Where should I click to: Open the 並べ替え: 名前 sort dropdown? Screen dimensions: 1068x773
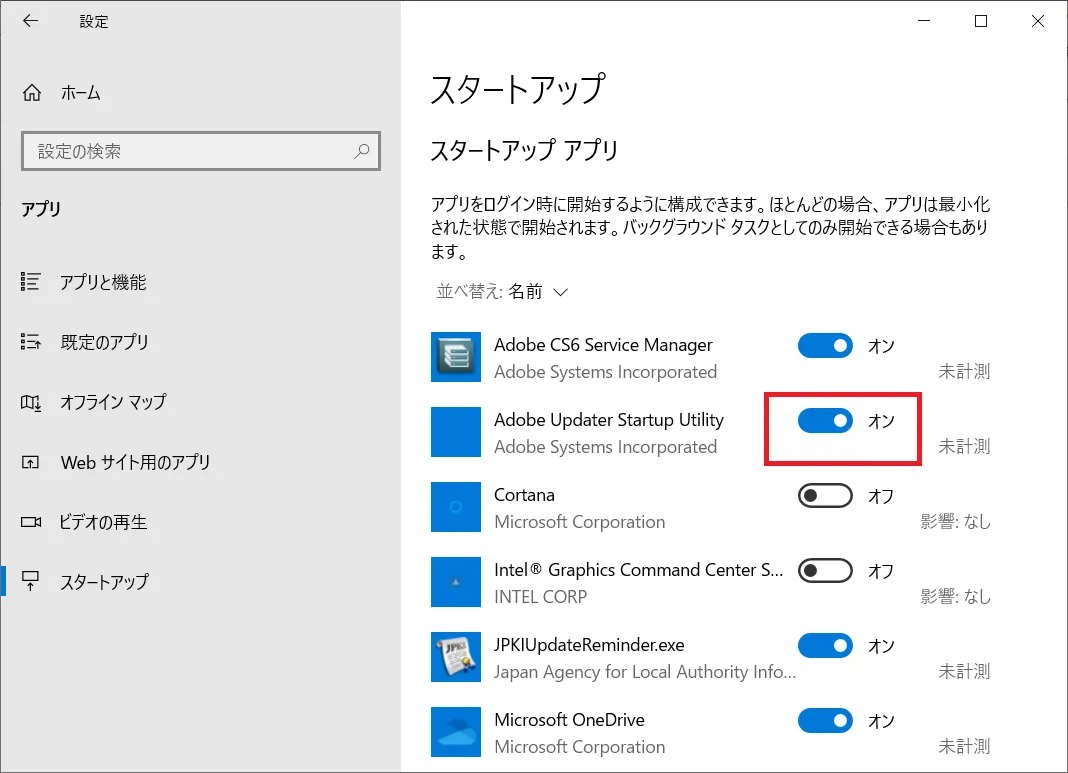[x=502, y=291]
